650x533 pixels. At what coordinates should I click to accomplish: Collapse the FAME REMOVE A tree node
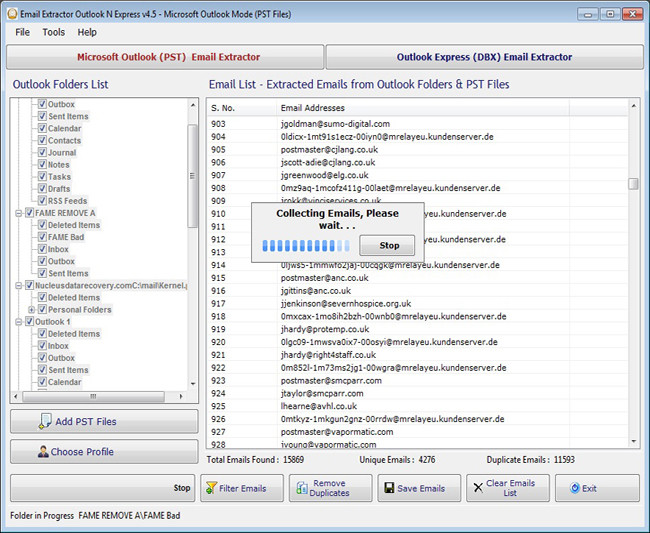click(x=18, y=213)
